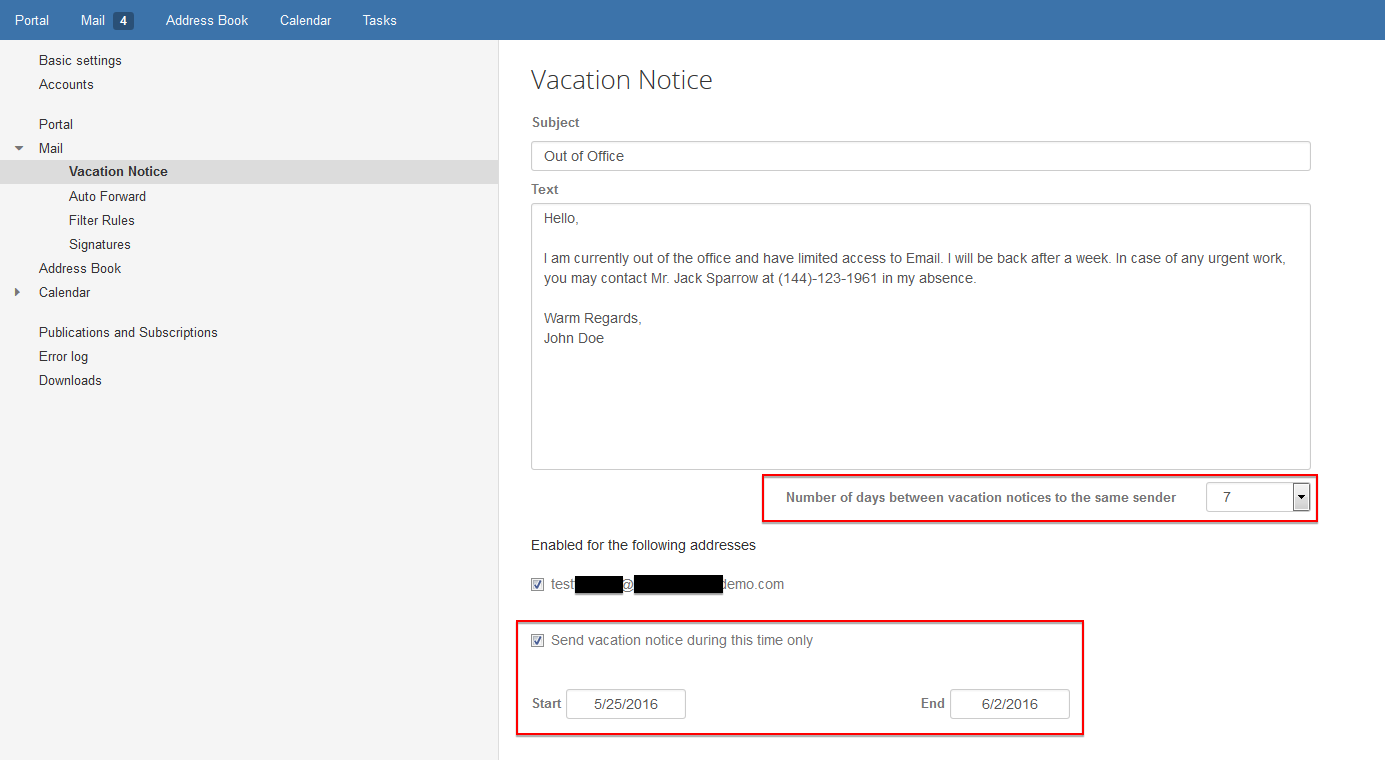Toggle 'Send vacation notice during this time only'
This screenshot has width=1386, height=760.
point(538,641)
